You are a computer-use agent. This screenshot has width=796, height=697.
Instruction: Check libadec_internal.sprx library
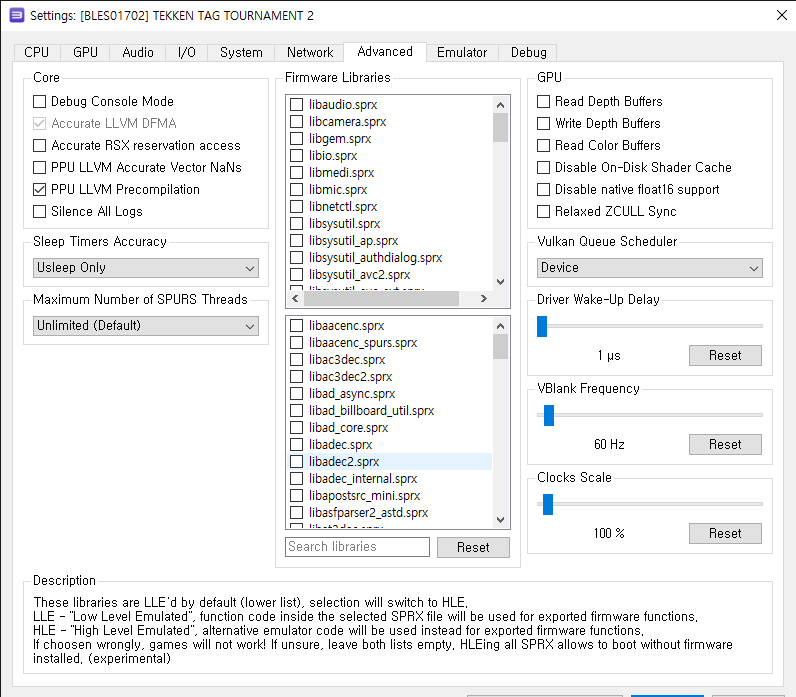pyautogui.click(x=296, y=479)
